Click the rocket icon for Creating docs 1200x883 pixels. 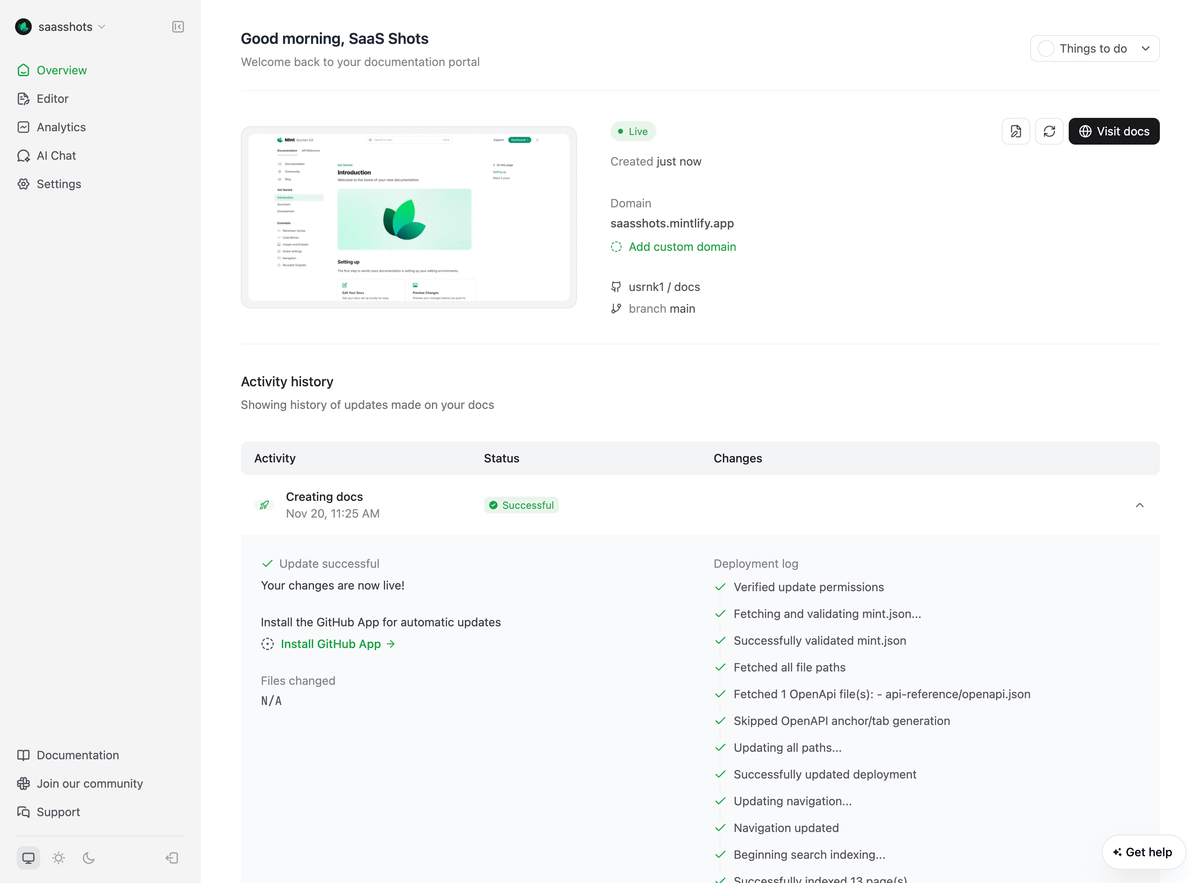(x=264, y=505)
